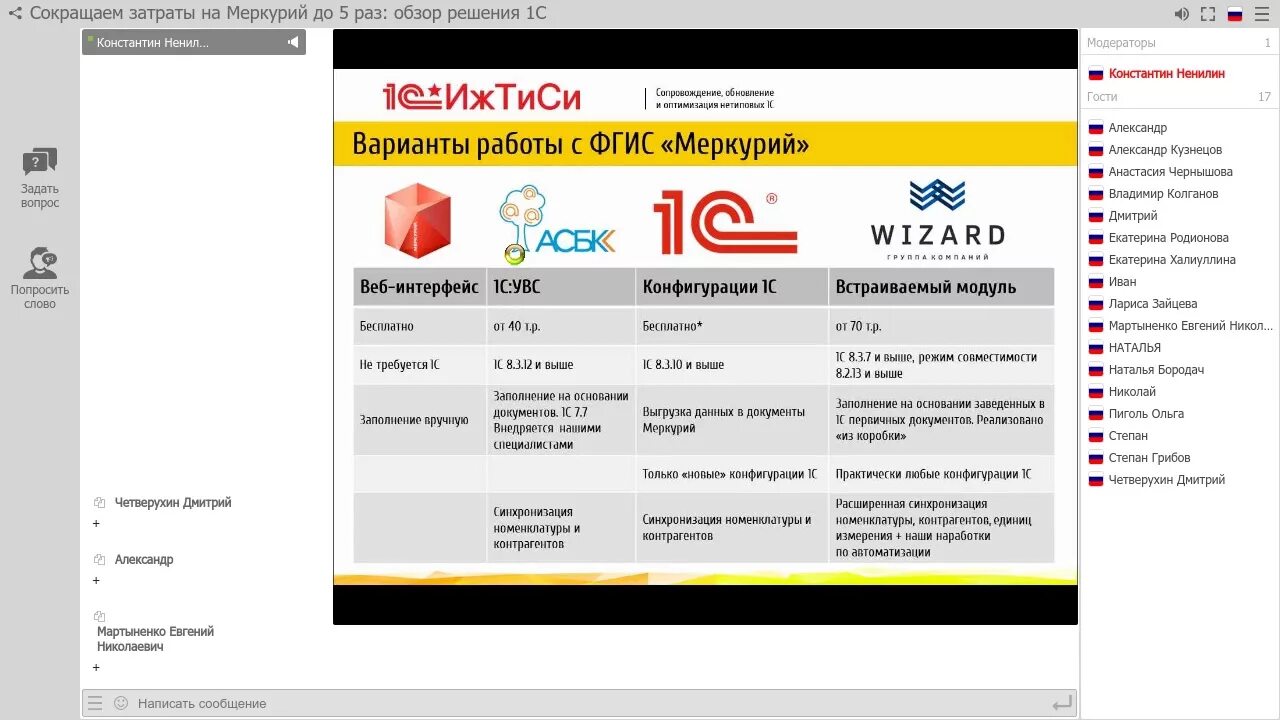Screen dimensions: 1280x720
Task: Click the Гости section header
Action: (x=1102, y=97)
